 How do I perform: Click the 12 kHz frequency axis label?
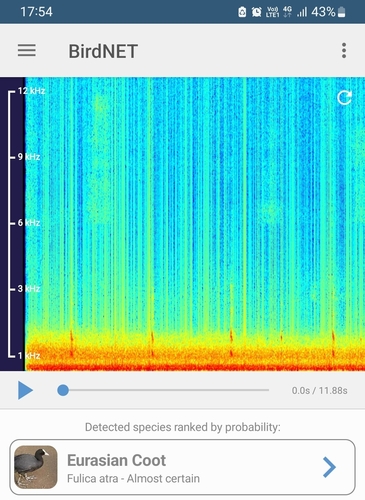click(x=31, y=91)
